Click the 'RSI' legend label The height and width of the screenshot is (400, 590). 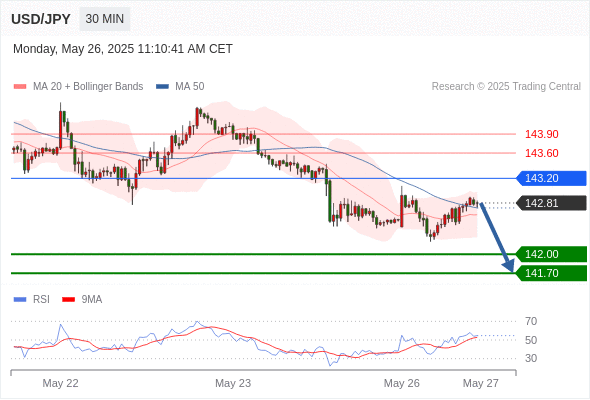tap(41, 300)
